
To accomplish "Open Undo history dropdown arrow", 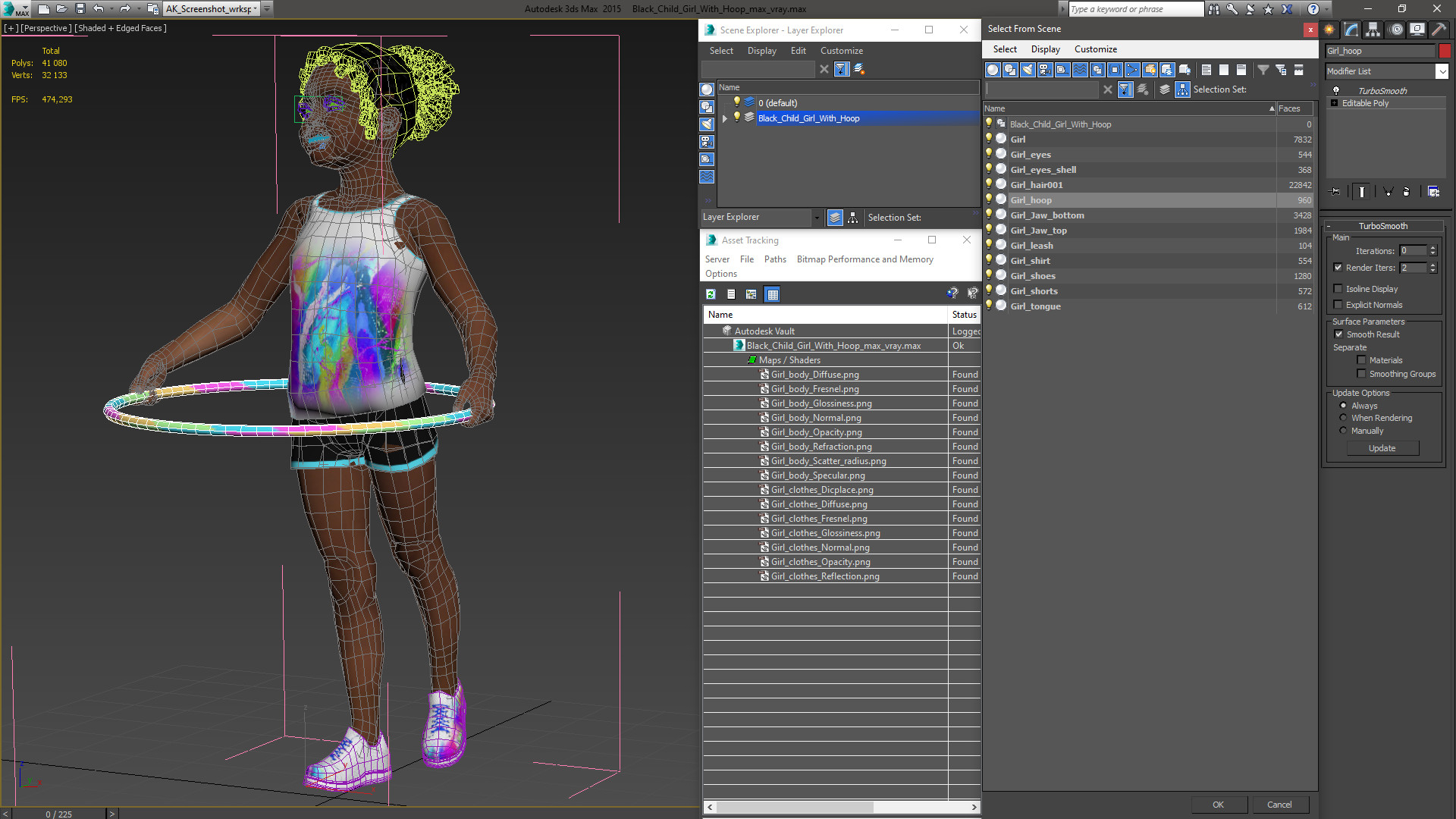I will coord(111,9).
